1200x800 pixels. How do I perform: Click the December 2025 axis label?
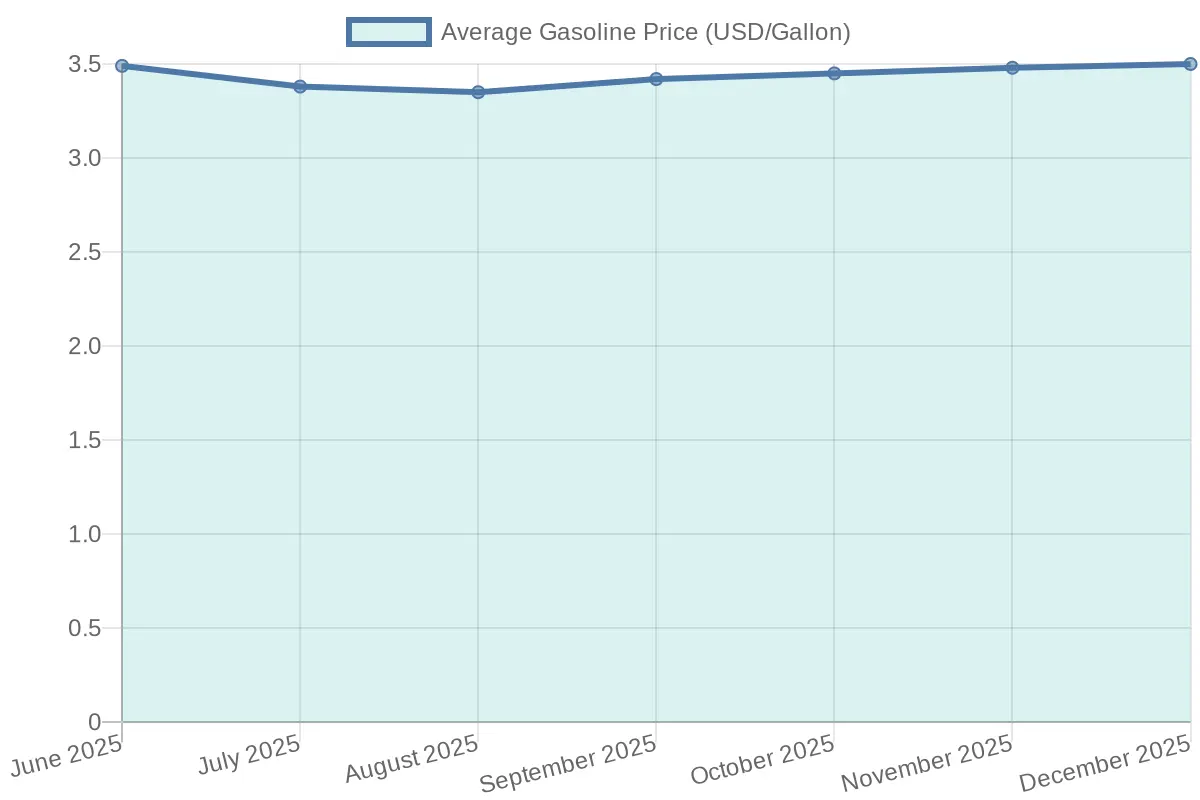coord(1106,762)
